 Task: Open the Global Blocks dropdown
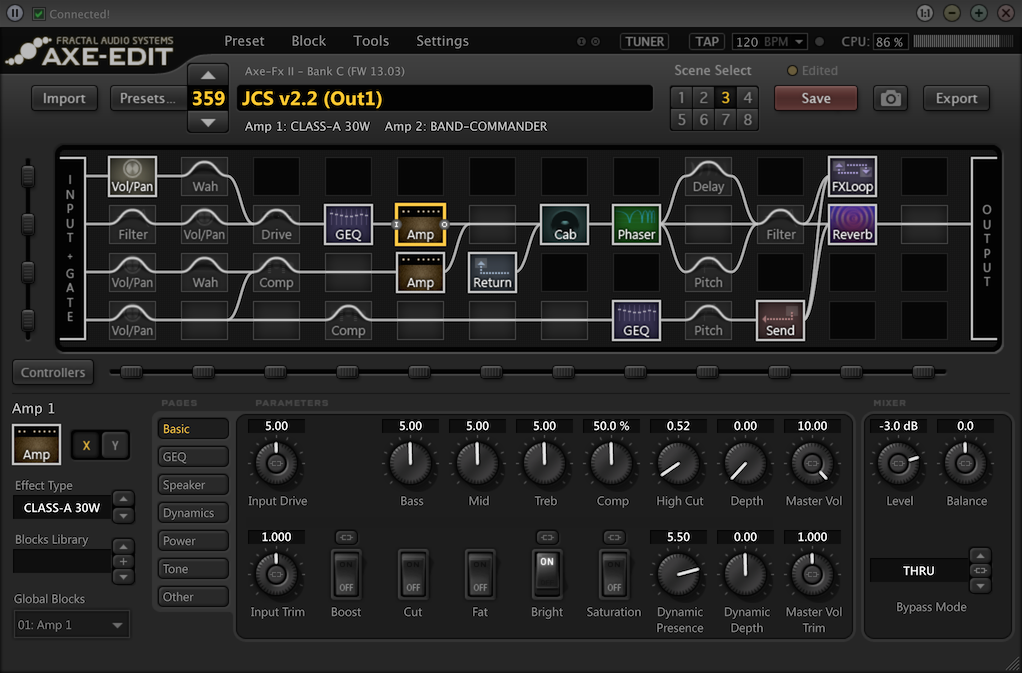pos(72,625)
